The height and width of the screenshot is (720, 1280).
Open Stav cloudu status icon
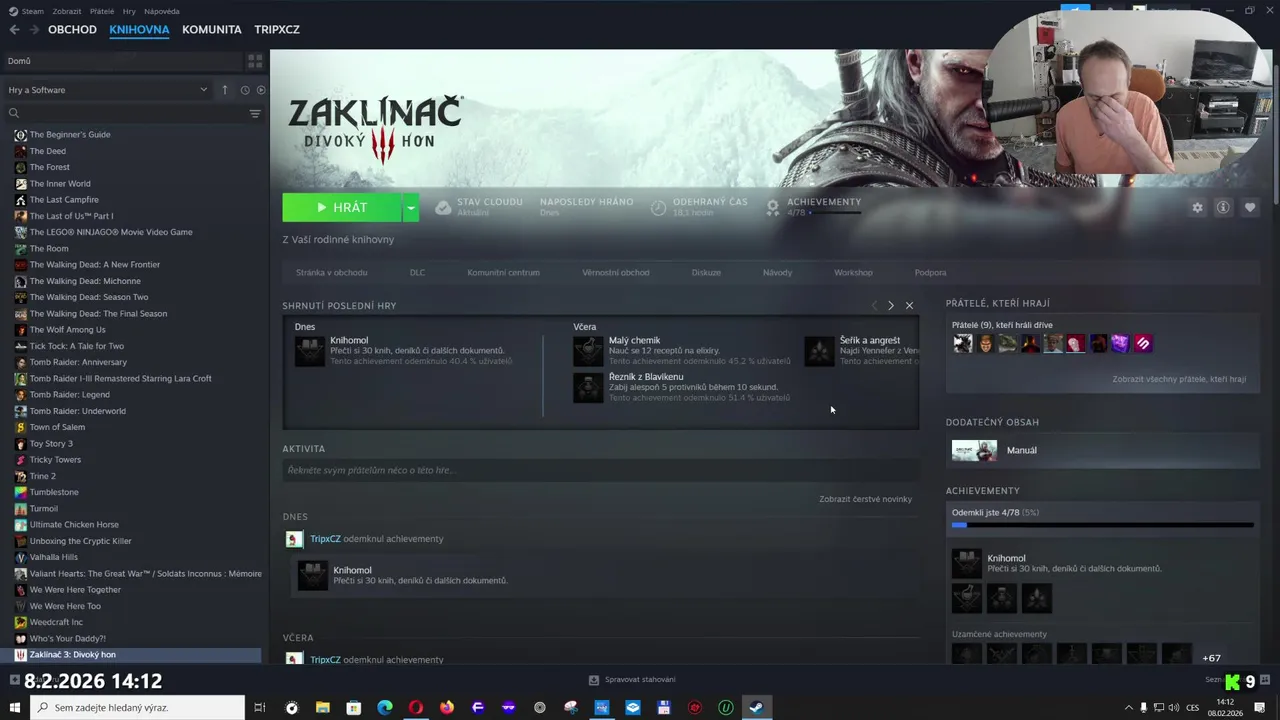coord(443,208)
